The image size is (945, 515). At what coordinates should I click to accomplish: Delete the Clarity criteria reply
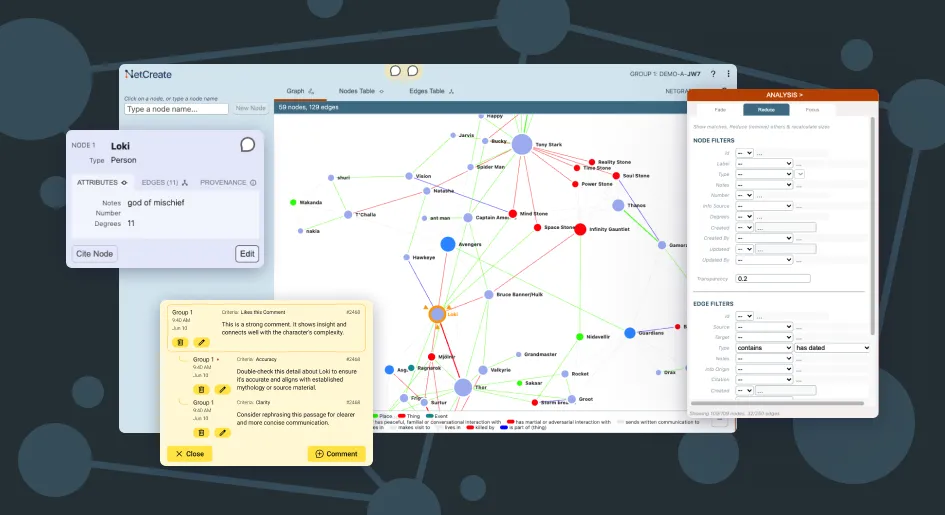[201, 432]
